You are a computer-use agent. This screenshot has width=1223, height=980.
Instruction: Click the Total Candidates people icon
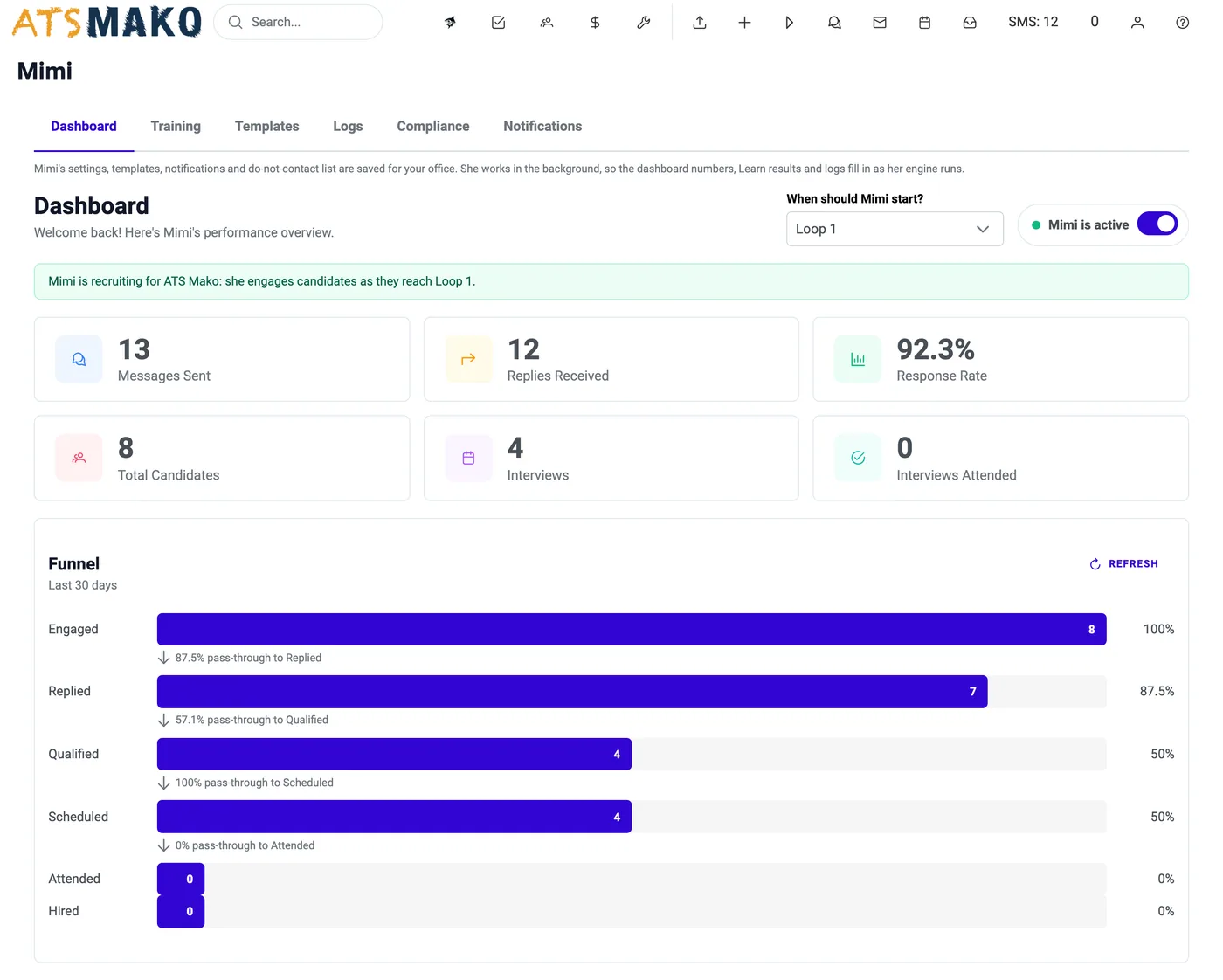pyautogui.click(x=79, y=458)
